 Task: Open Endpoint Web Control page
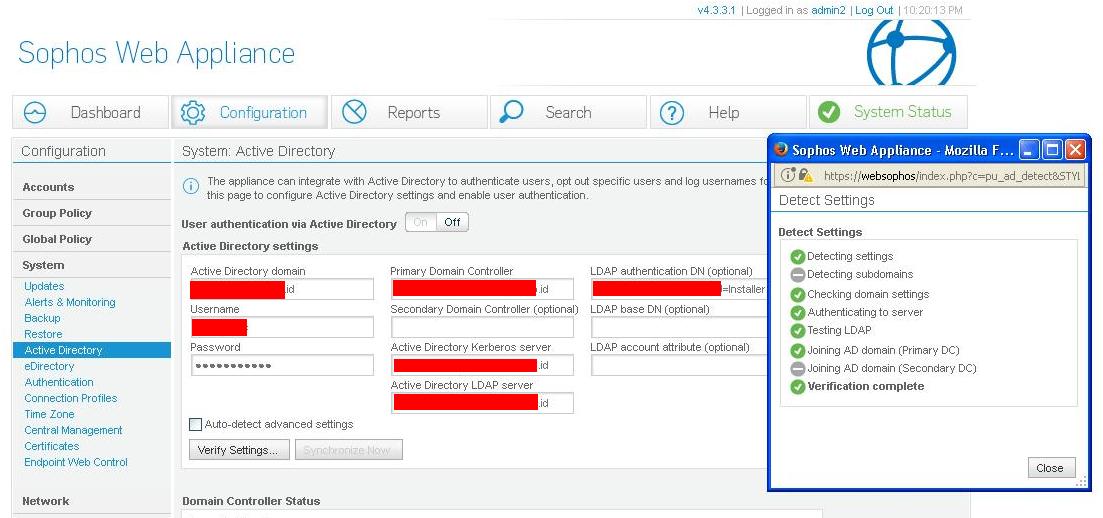coord(76,462)
